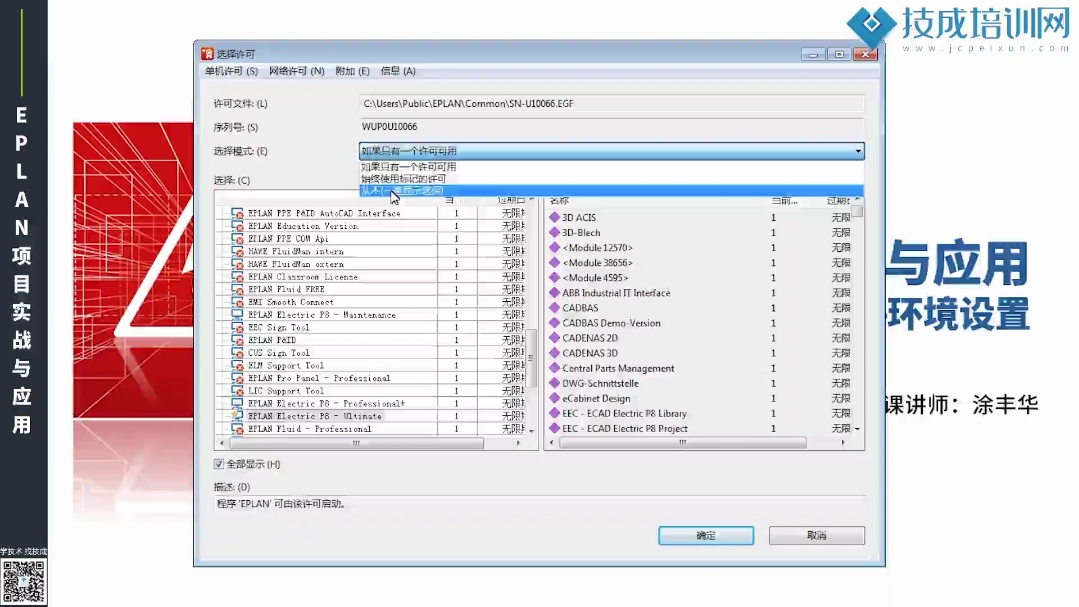Screen dimensions: 1079x607
Task: Open the 网络许可 (N) menu
Action: click(296, 71)
